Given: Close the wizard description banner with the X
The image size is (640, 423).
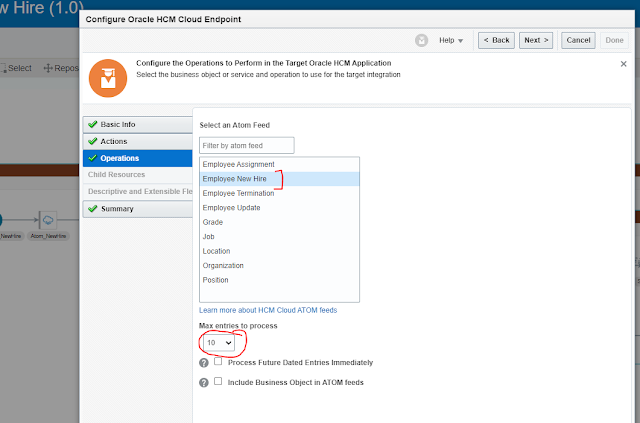Looking at the screenshot, I should pyautogui.click(x=623, y=64).
